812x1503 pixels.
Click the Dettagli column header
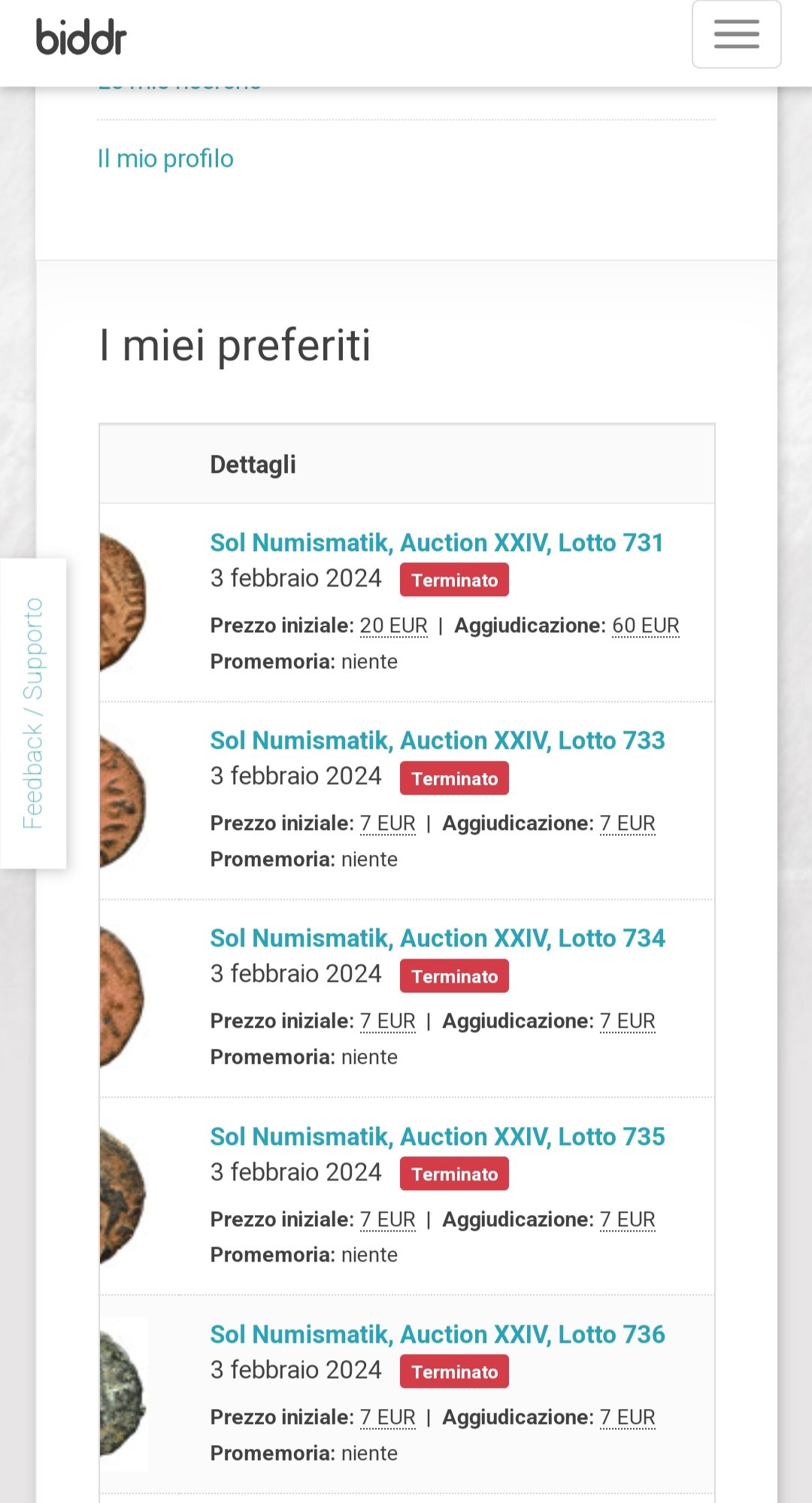pos(253,465)
